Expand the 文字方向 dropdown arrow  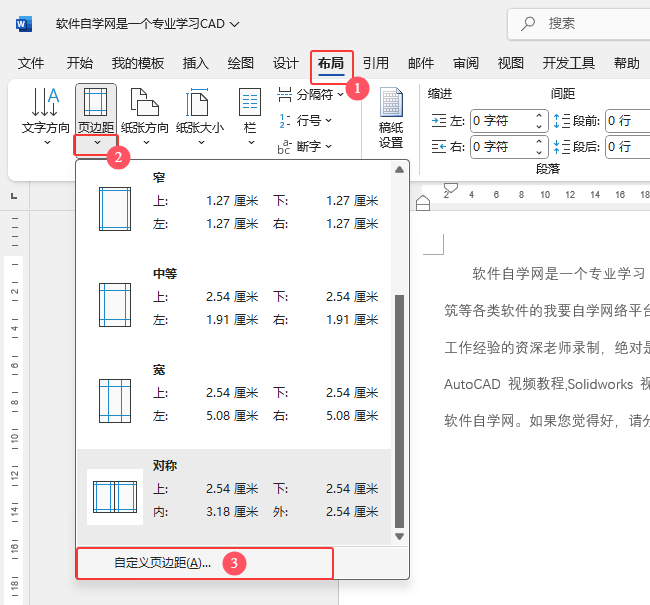47,143
